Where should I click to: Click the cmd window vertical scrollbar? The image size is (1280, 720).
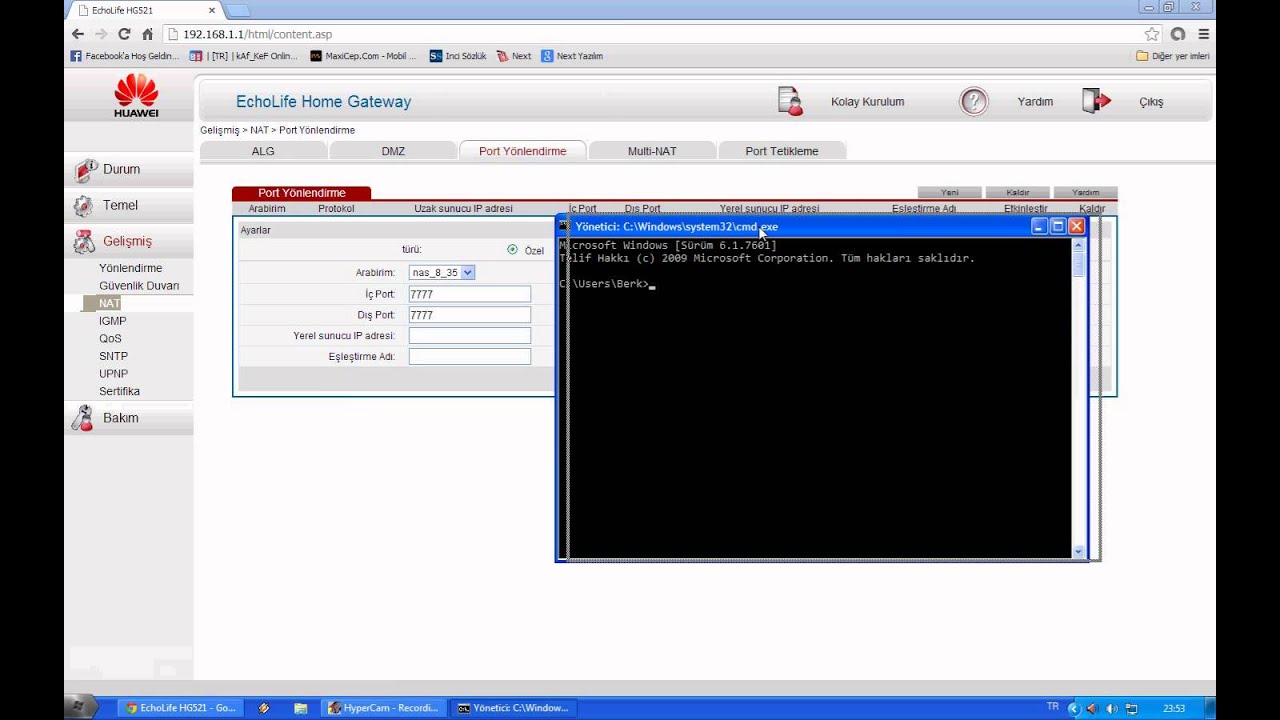(1078, 400)
